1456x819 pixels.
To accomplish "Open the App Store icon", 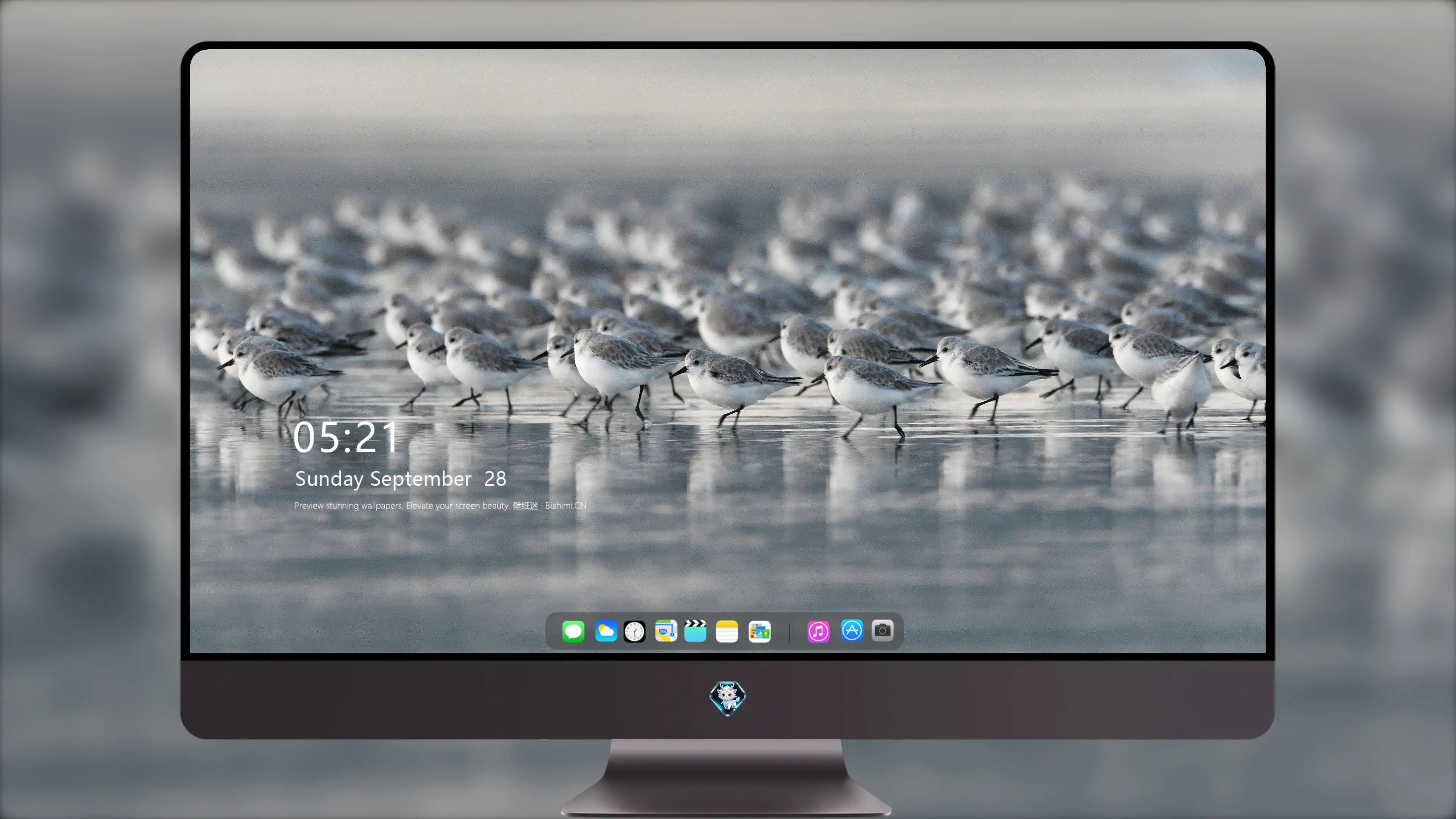I will click(852, 630).
